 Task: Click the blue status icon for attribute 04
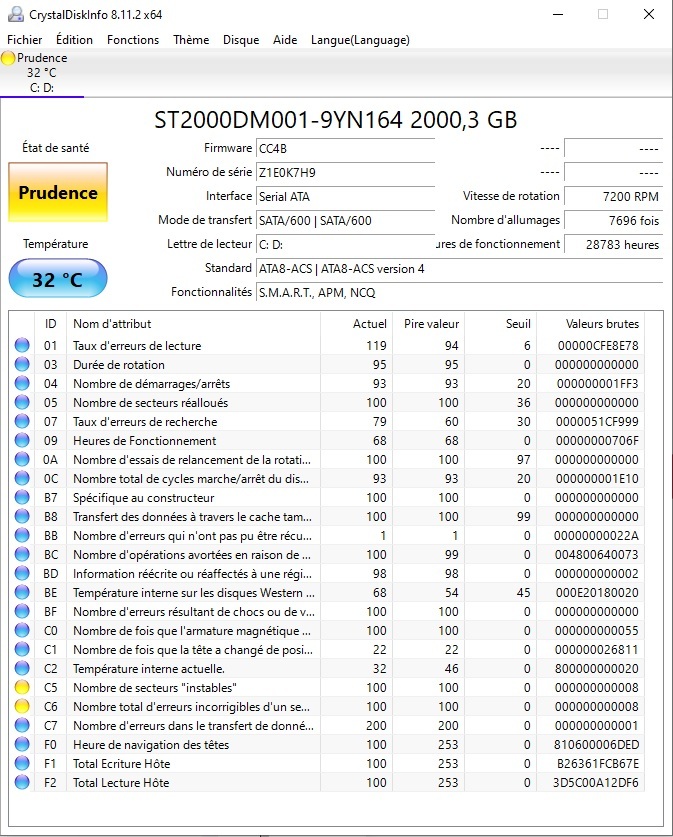tap(22, 383)
